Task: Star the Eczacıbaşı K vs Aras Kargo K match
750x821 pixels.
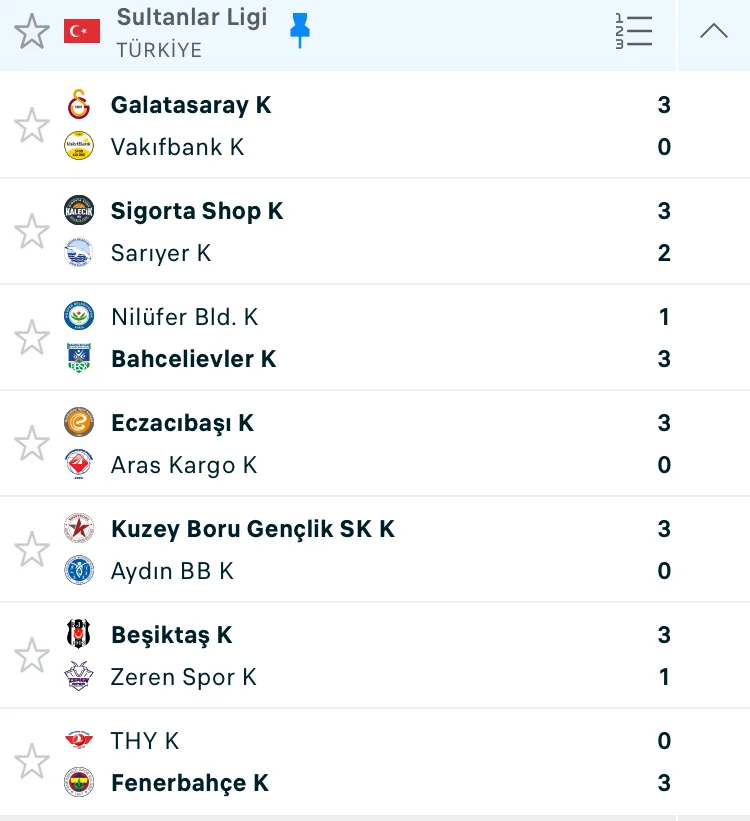Action: (x=32, y=444)
